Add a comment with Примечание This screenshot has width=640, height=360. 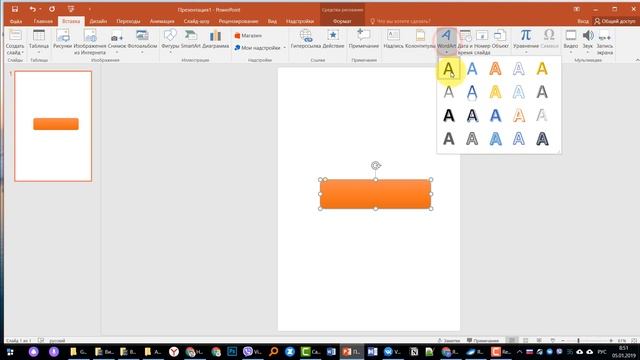(x=364, y=39)
